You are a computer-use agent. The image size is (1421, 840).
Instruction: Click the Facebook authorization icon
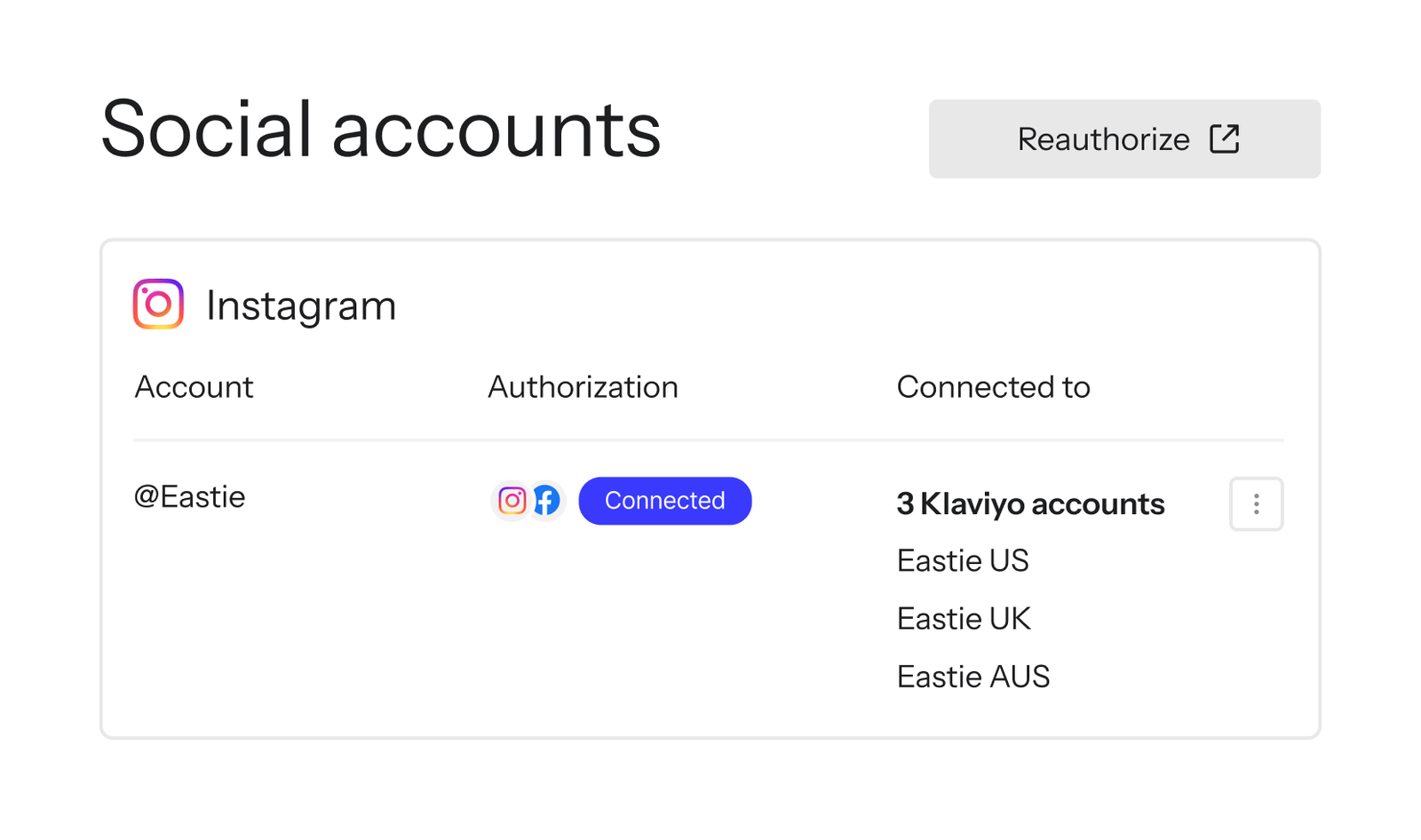pos(547,501)
